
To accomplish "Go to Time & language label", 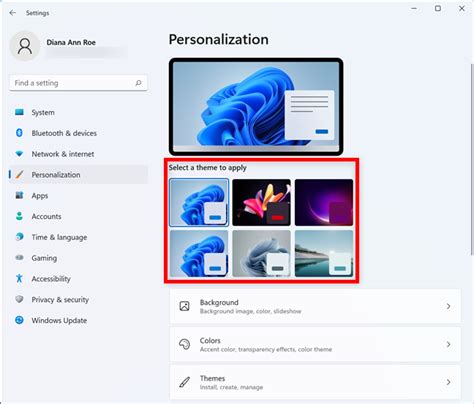I will tap(59, 237).
